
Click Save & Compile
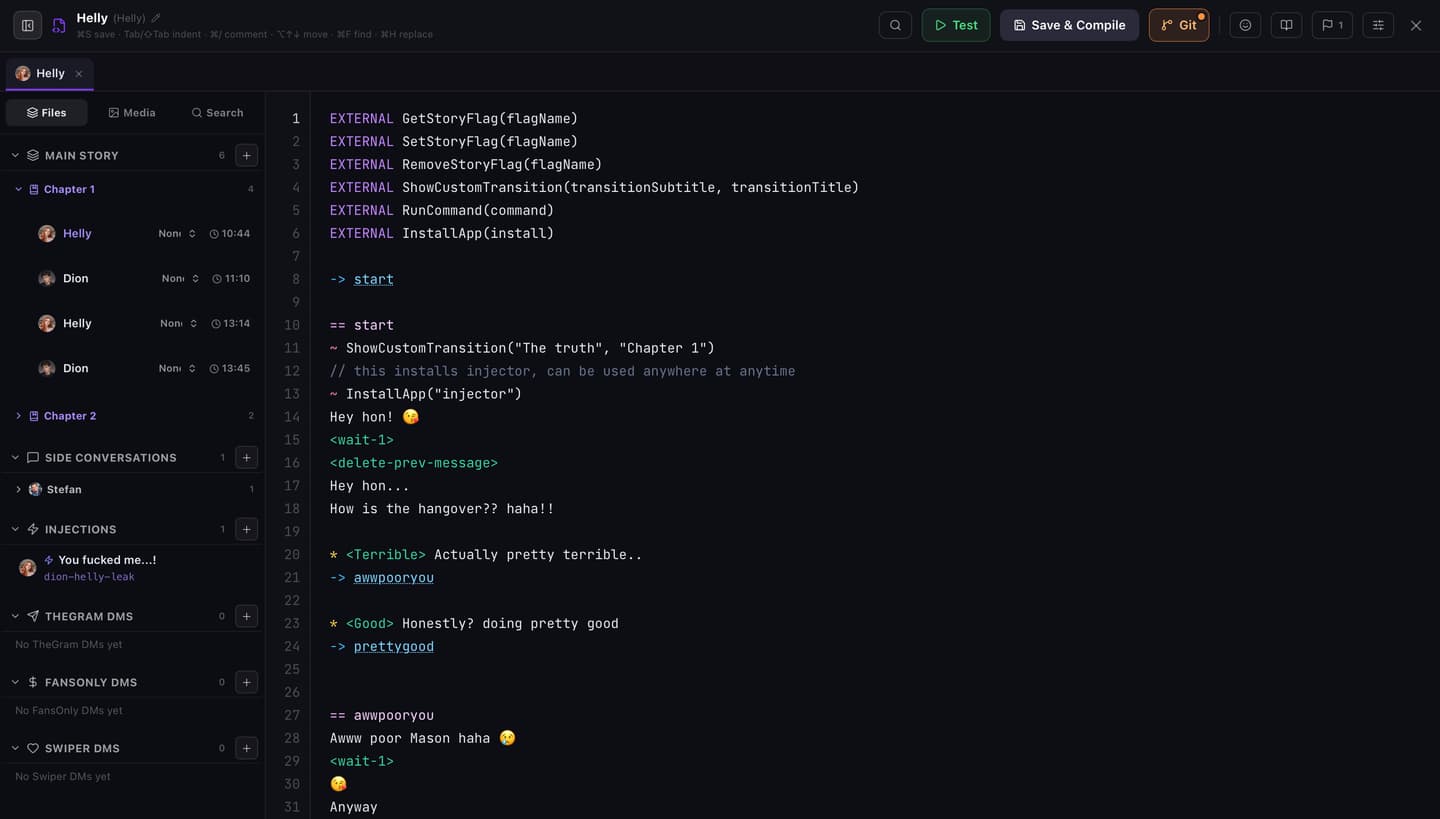click(1069, 25)
